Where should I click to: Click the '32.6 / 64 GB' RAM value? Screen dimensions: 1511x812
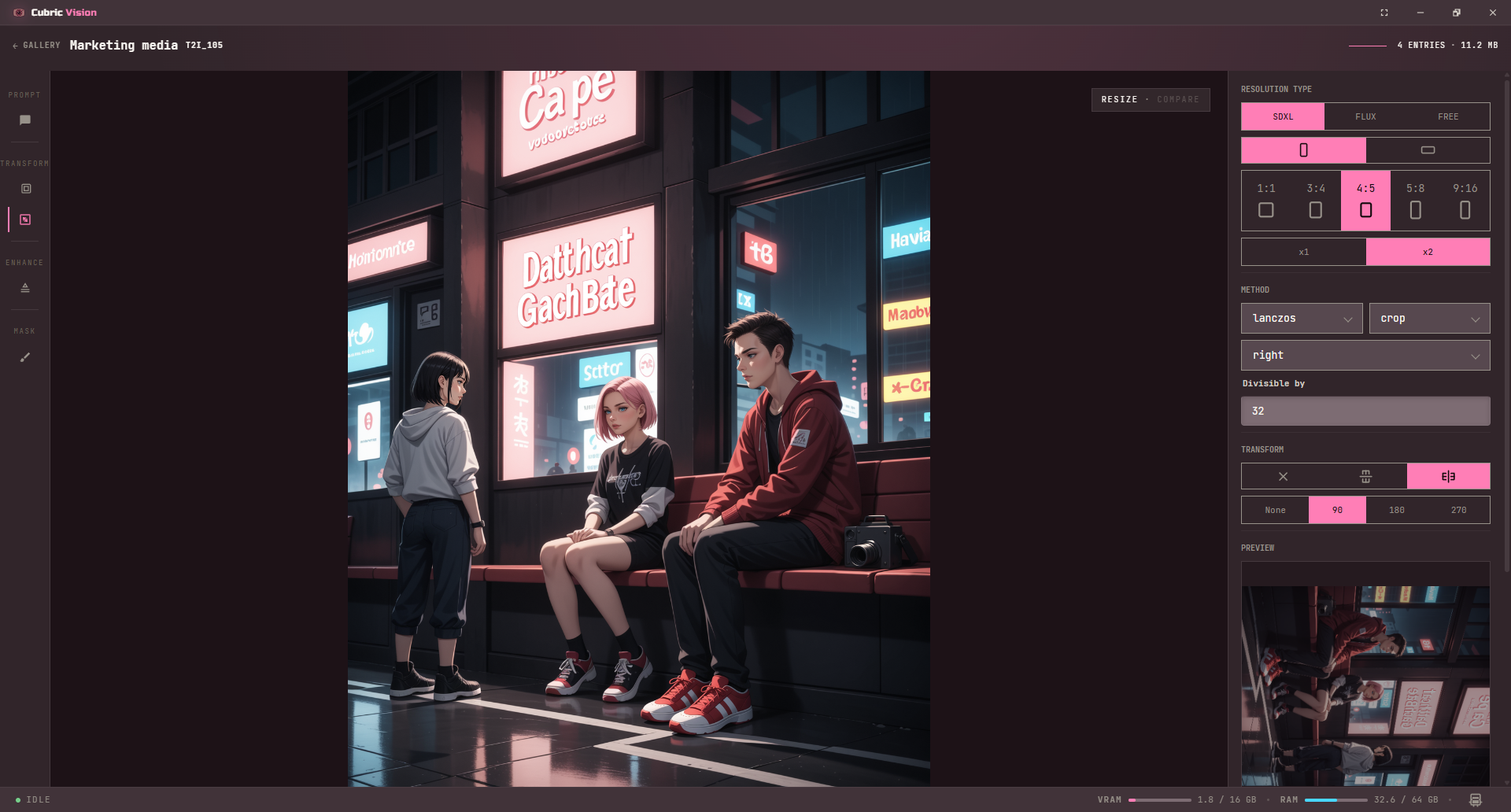click(x=1406, y=799)
